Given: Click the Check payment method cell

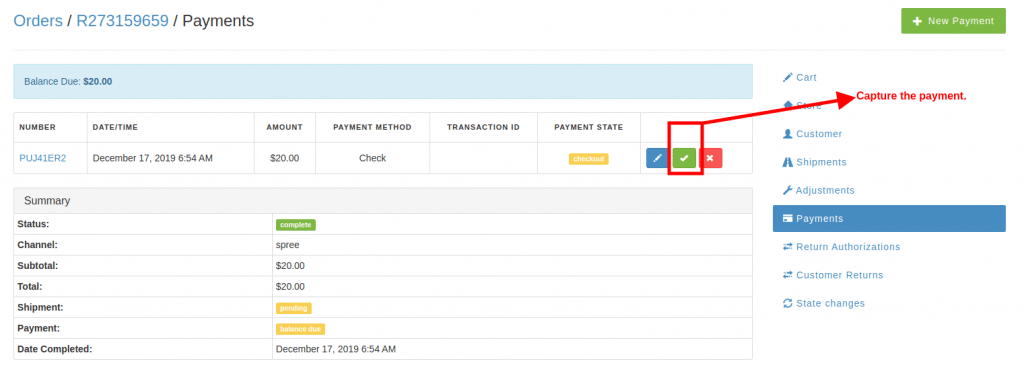Looking at the screenshot, I should click(372, 158).
